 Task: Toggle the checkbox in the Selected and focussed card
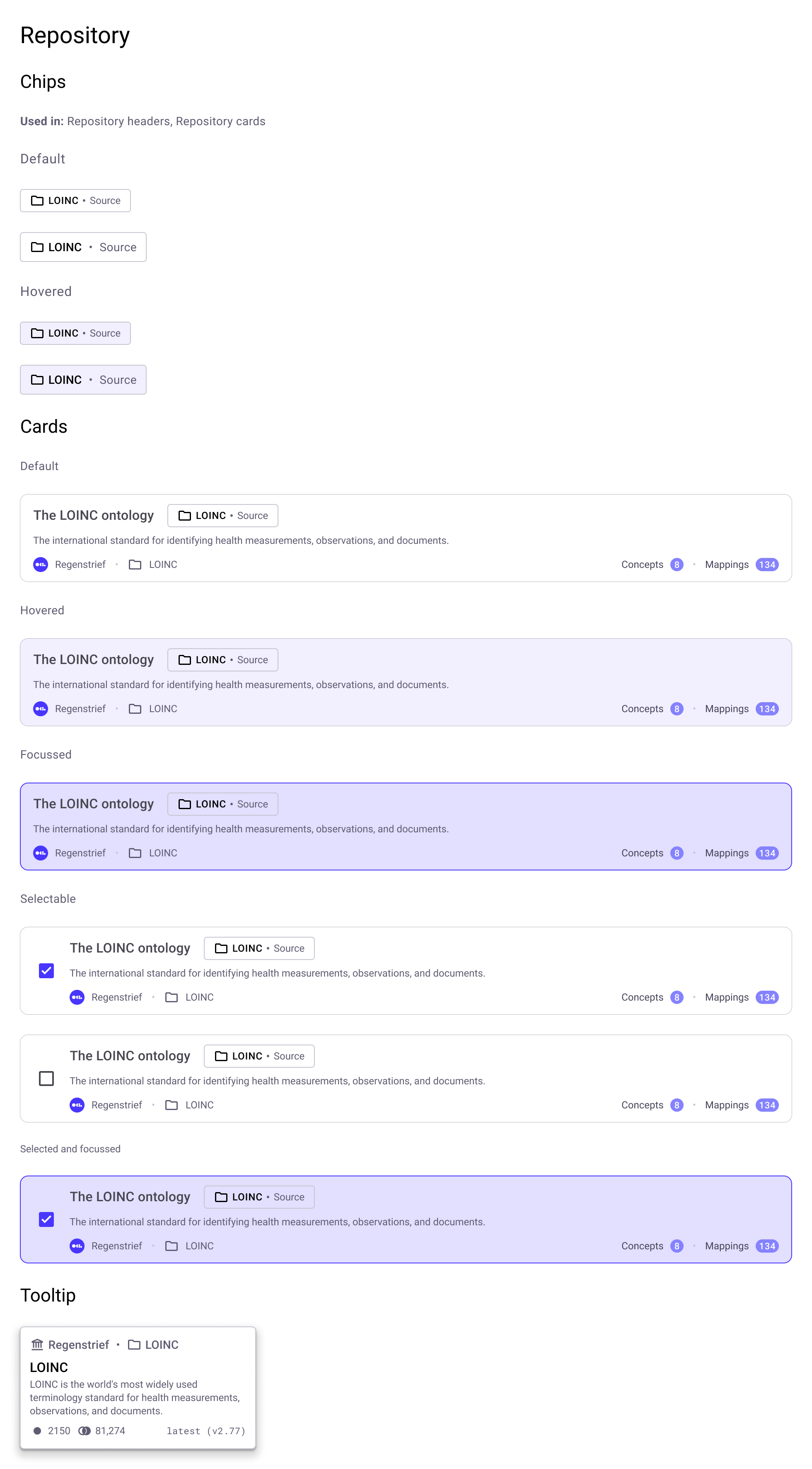coord(46,1219)
